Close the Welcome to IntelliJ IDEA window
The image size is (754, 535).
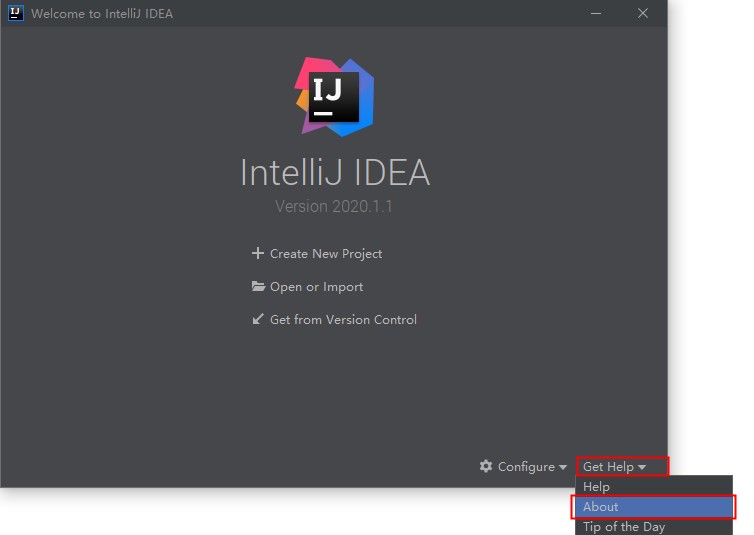[x=643, y=14]
